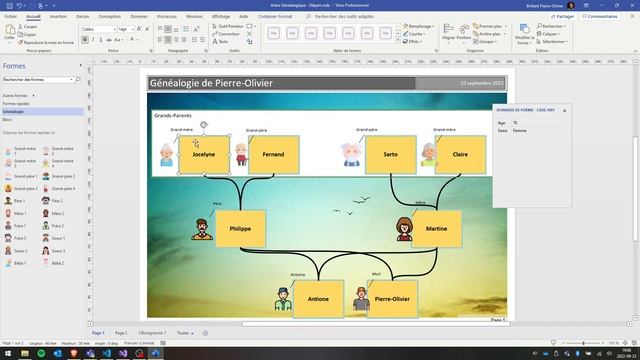
Task: Click the Copier copy button
Action: click(x=27, y=35)
